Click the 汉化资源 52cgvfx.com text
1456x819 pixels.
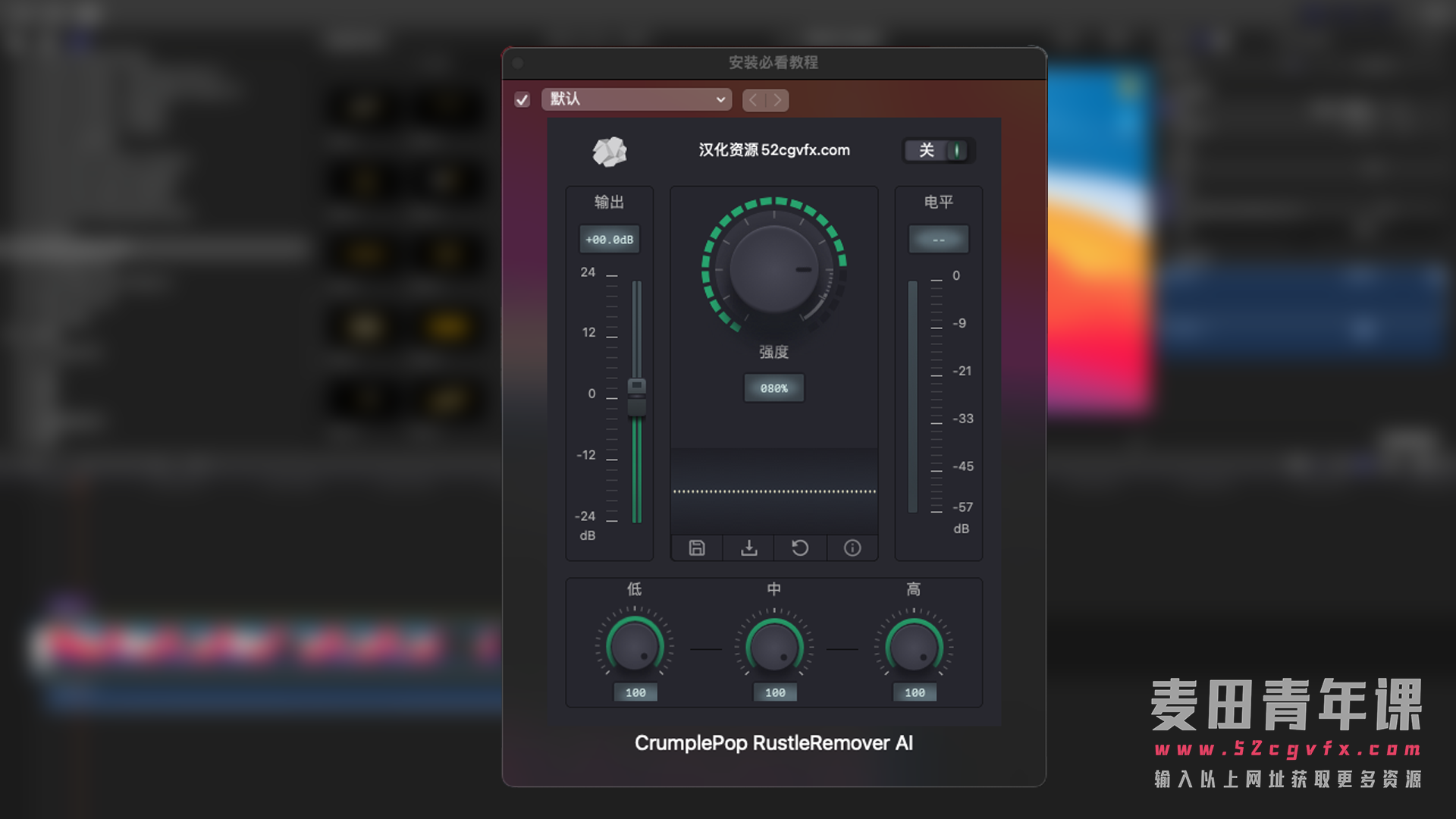point(774,150)
